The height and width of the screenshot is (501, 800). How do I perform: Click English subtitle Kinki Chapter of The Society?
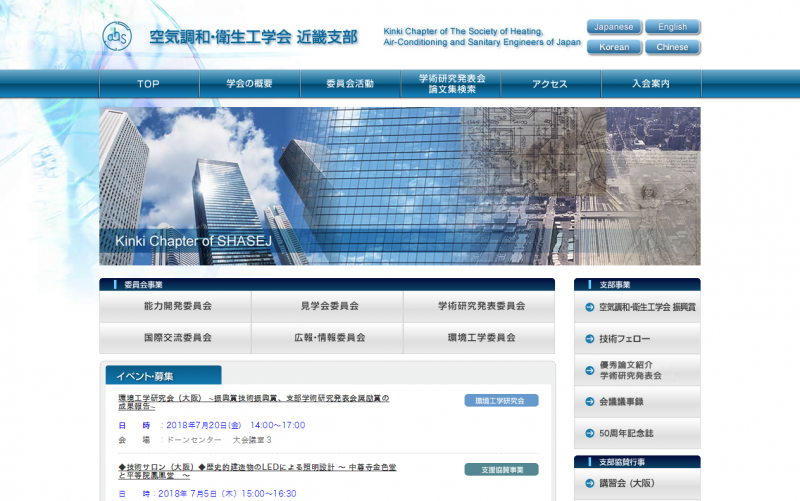click(x=482, y=37)
